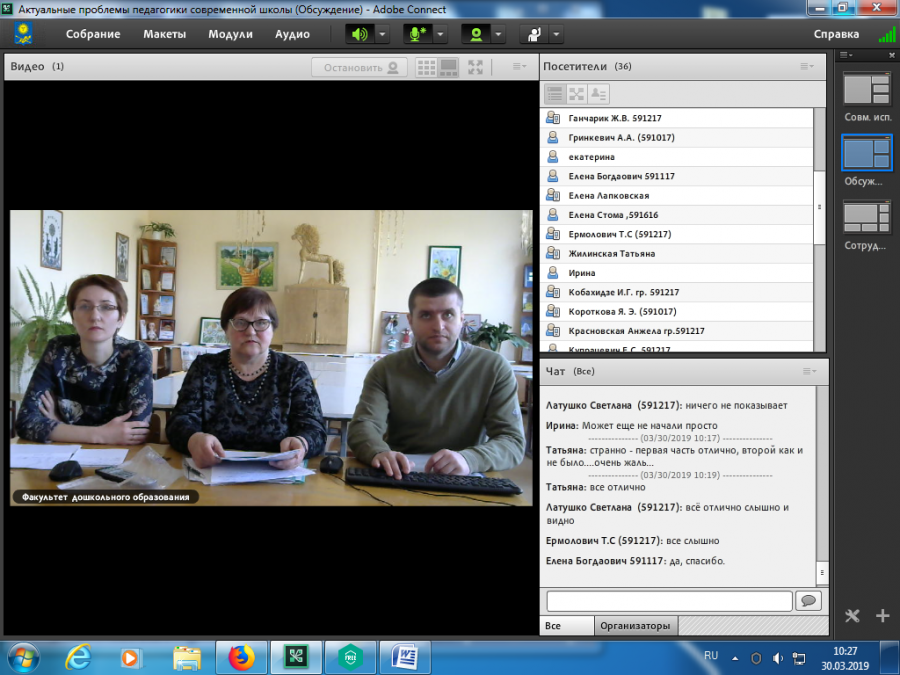The height and width of the screenshot is (675, 900).
Task: Toggle the webcam button in toolbar
Action: pos(476,34)
